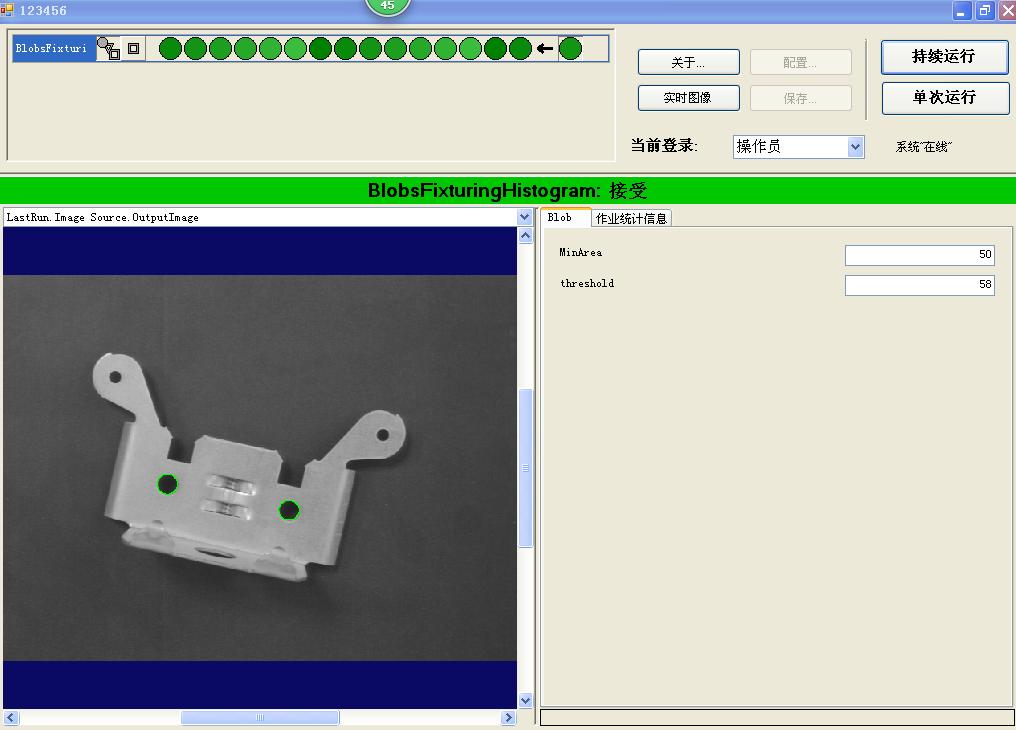Click the BlobsFixturi job tab
The image size is (1016, 730).
tap(52, 47)
